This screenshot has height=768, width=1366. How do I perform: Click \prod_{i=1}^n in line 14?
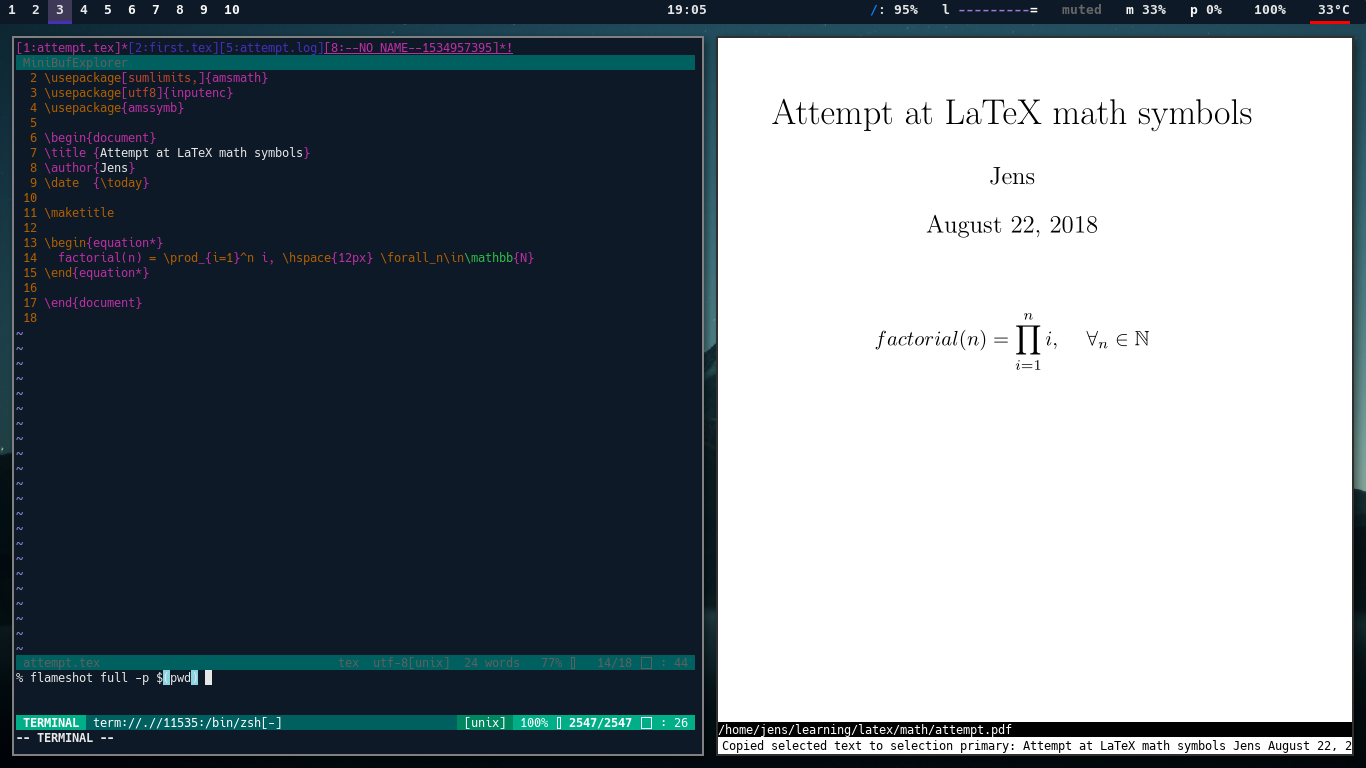[x=213, y=258]
